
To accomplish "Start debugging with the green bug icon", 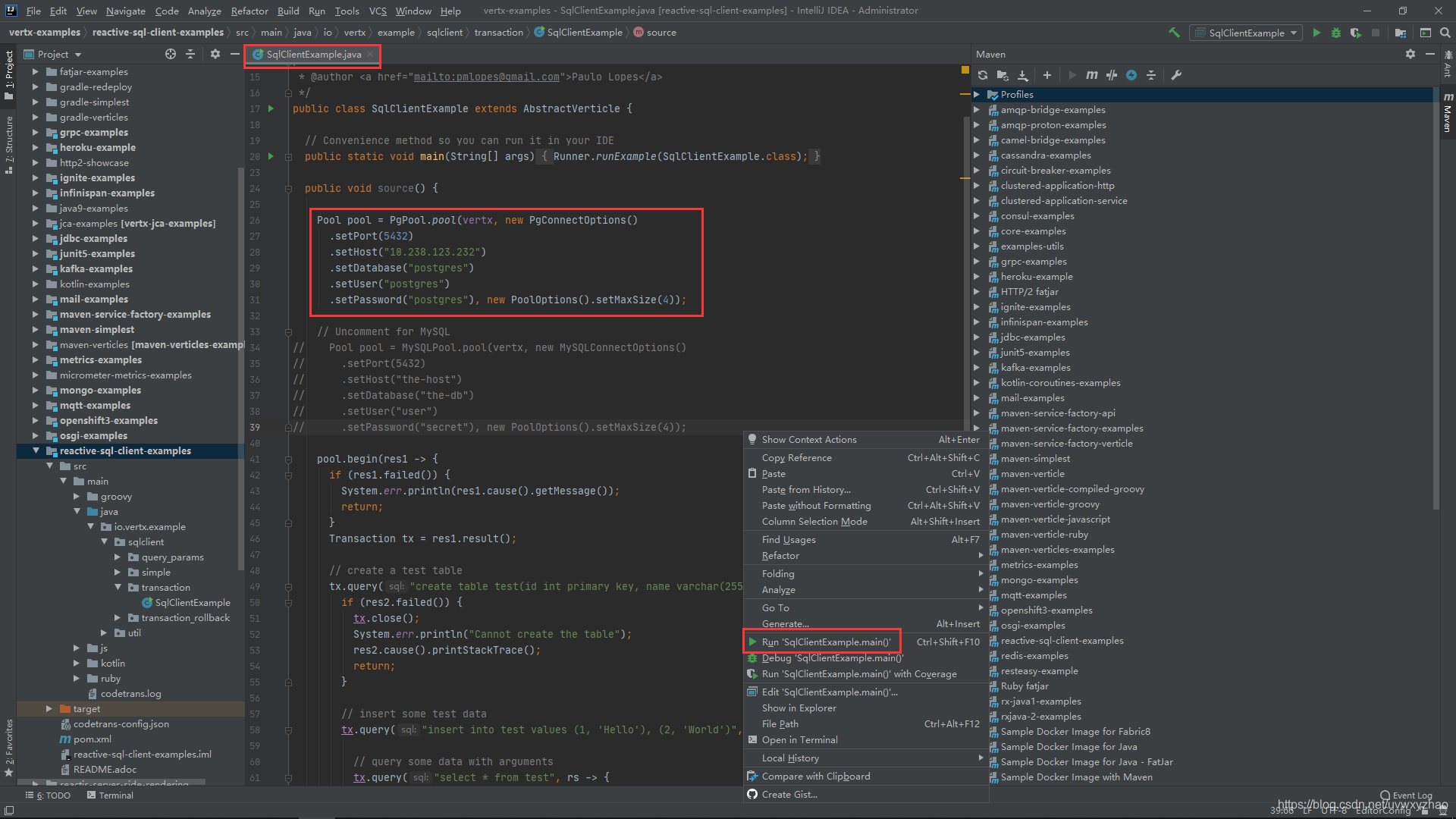I will [1336, 33].
